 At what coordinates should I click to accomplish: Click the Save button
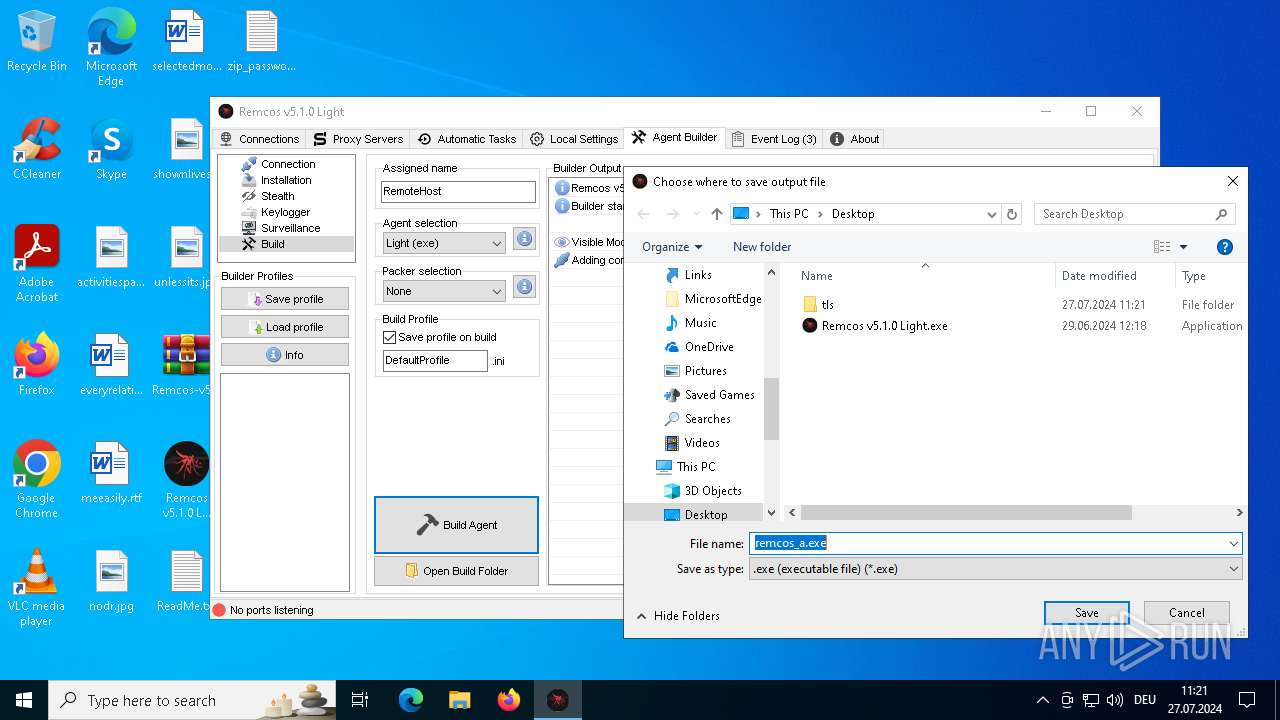1086,613
